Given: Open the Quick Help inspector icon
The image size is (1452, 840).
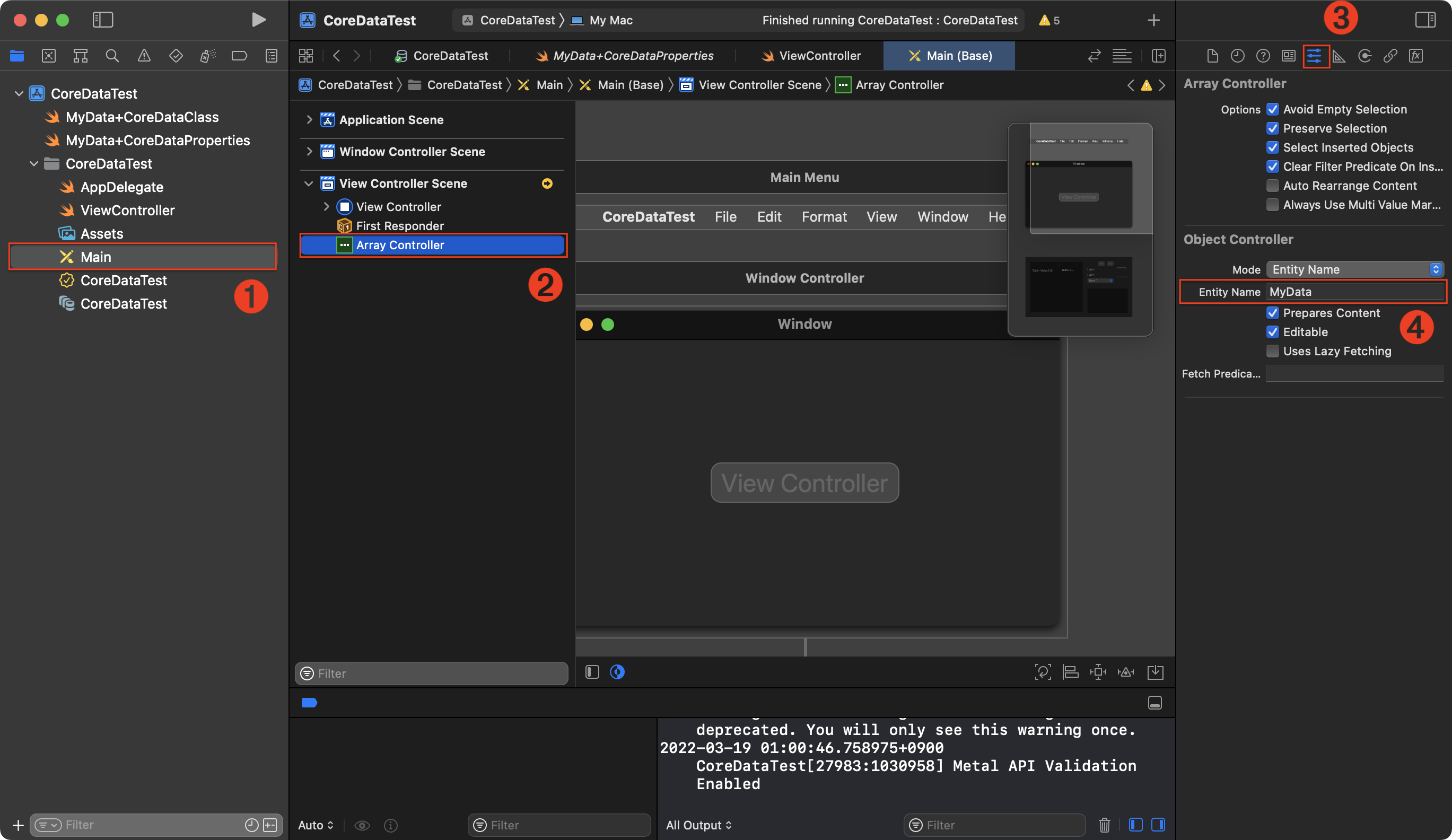Looking at the screenshot, I should point(1263,56).
